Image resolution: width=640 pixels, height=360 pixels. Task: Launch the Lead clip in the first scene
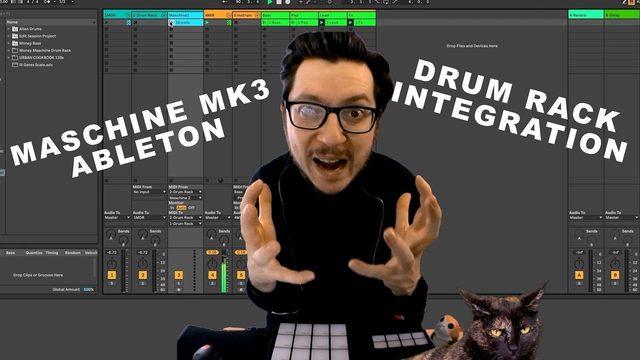pyautogui.click(x=322, y=22)
